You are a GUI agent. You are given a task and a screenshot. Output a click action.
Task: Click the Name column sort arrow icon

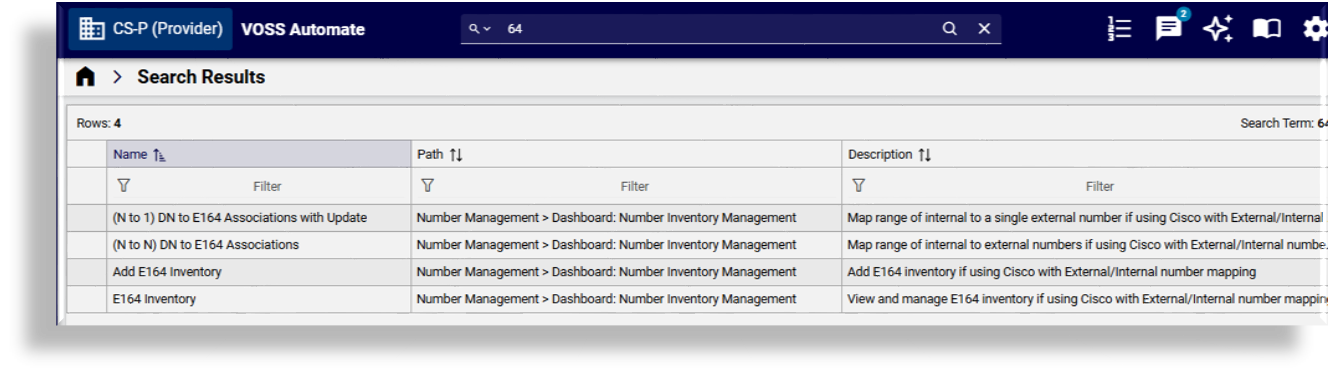tap(159, 155)
